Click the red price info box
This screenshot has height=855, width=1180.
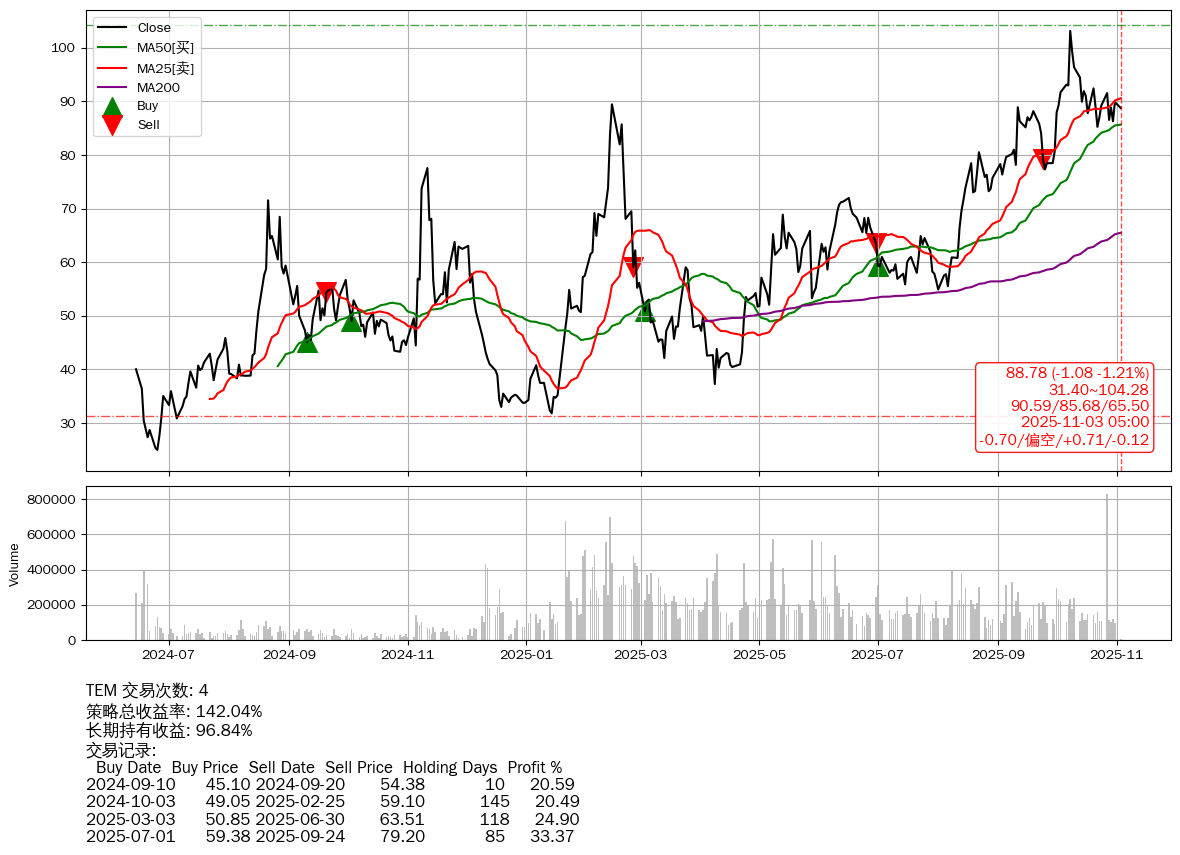pyautogui.click(x=1065, y=407)
